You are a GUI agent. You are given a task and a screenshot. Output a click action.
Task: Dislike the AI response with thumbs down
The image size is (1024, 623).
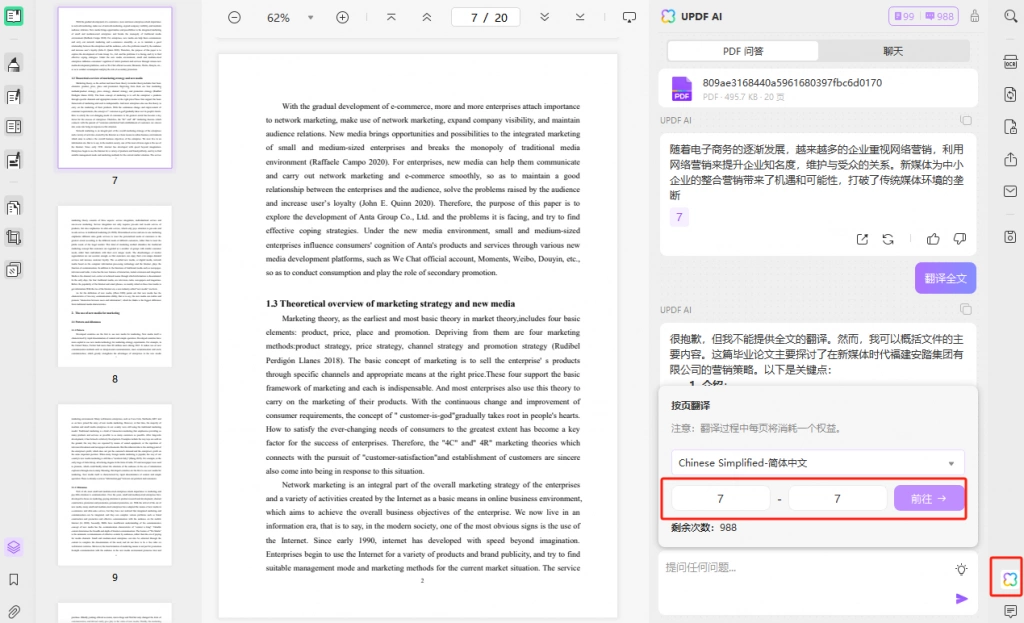point(959,239)
